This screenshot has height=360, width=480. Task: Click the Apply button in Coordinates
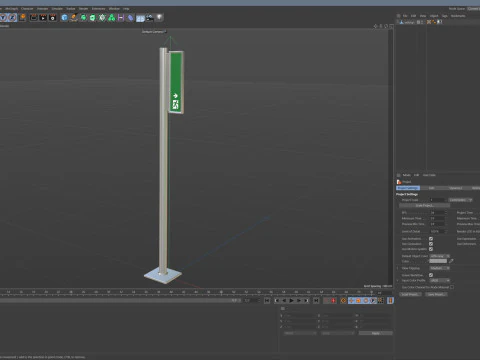pyautogui.click(x=376, y=333)
